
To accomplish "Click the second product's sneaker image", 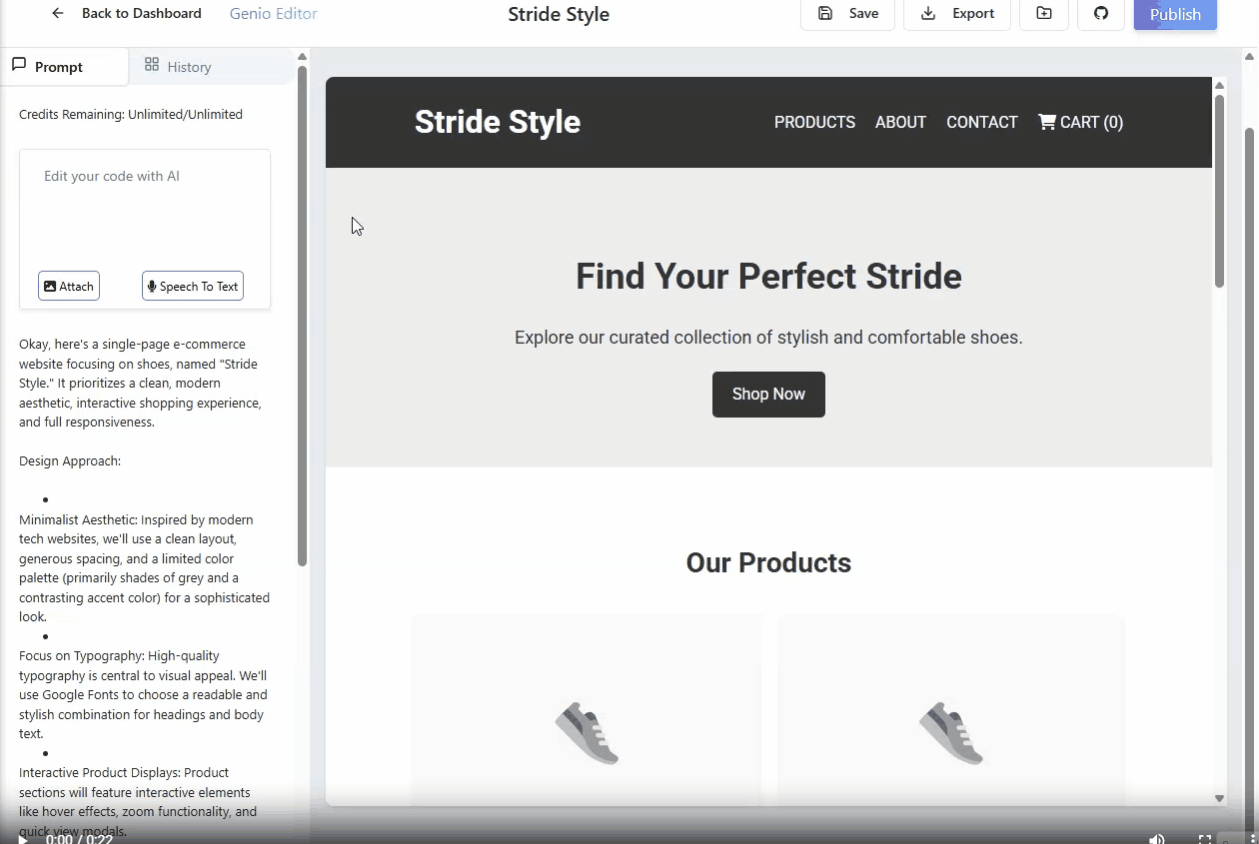I will point(951,733).
